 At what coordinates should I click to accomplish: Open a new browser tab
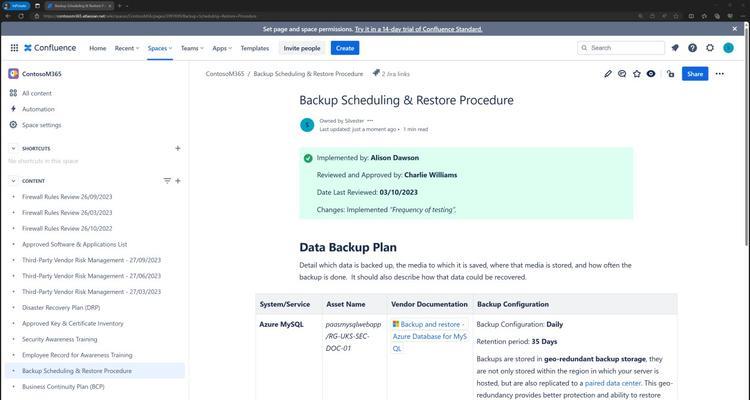pyautogui.click(x=120, y=6)
